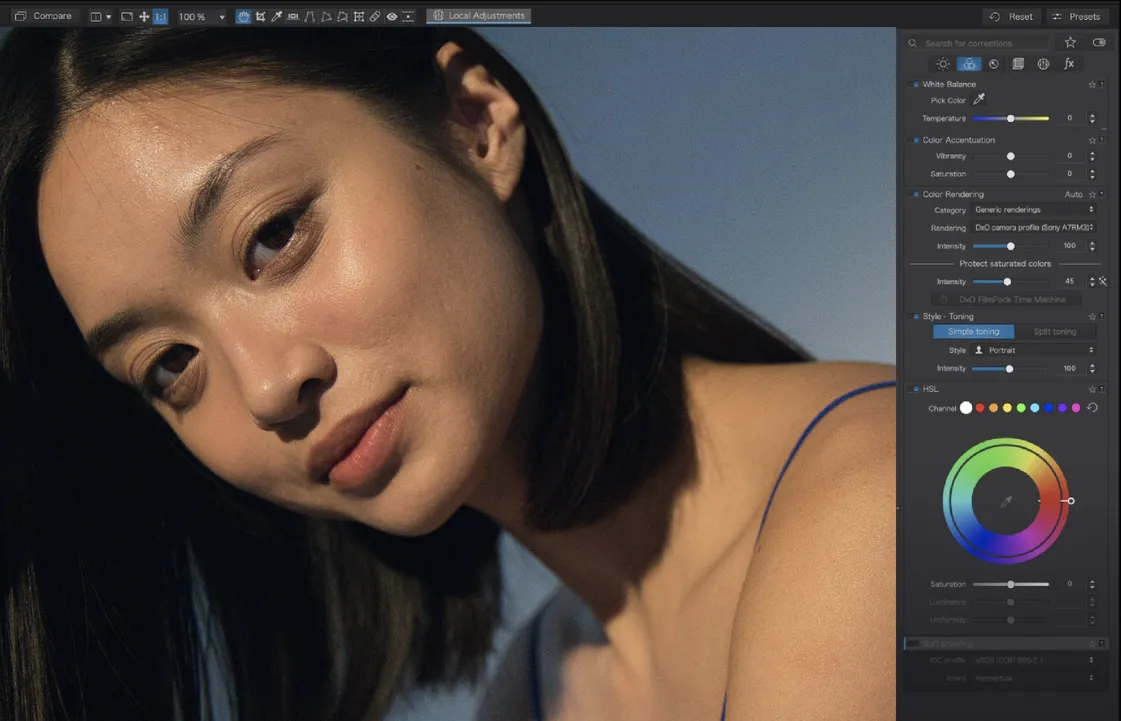Viewport: 1121px width, 721px height.
Task: Select the Simple toning tab
Action: [973, 332]
